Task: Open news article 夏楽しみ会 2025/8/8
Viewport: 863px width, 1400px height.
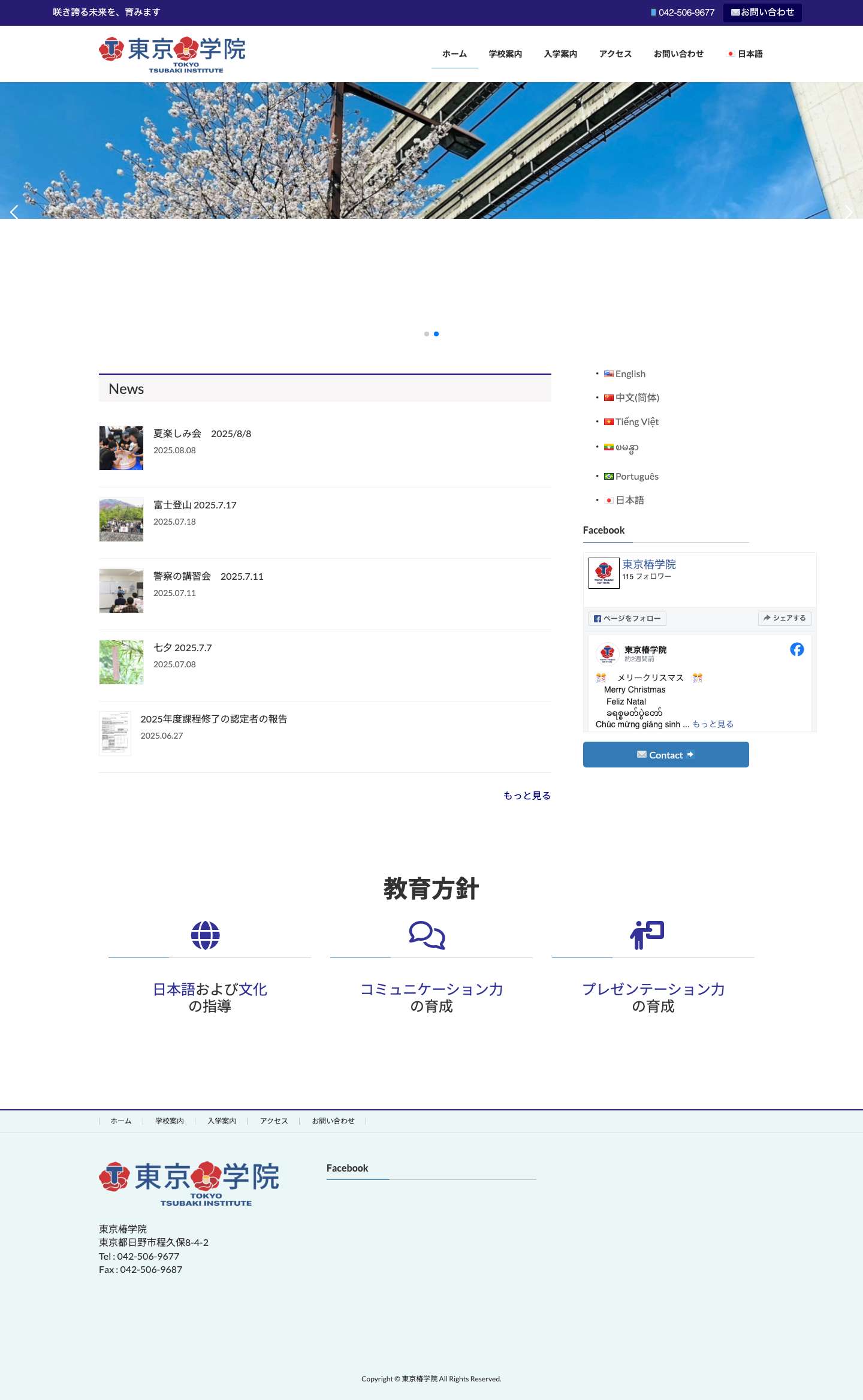Action: coord(203,433)
